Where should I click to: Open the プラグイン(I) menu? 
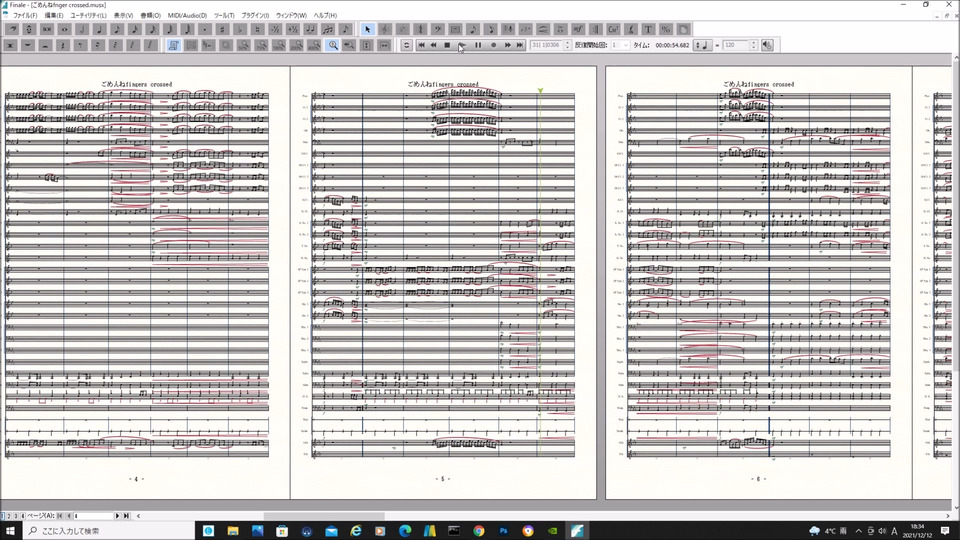click(255, 15)
